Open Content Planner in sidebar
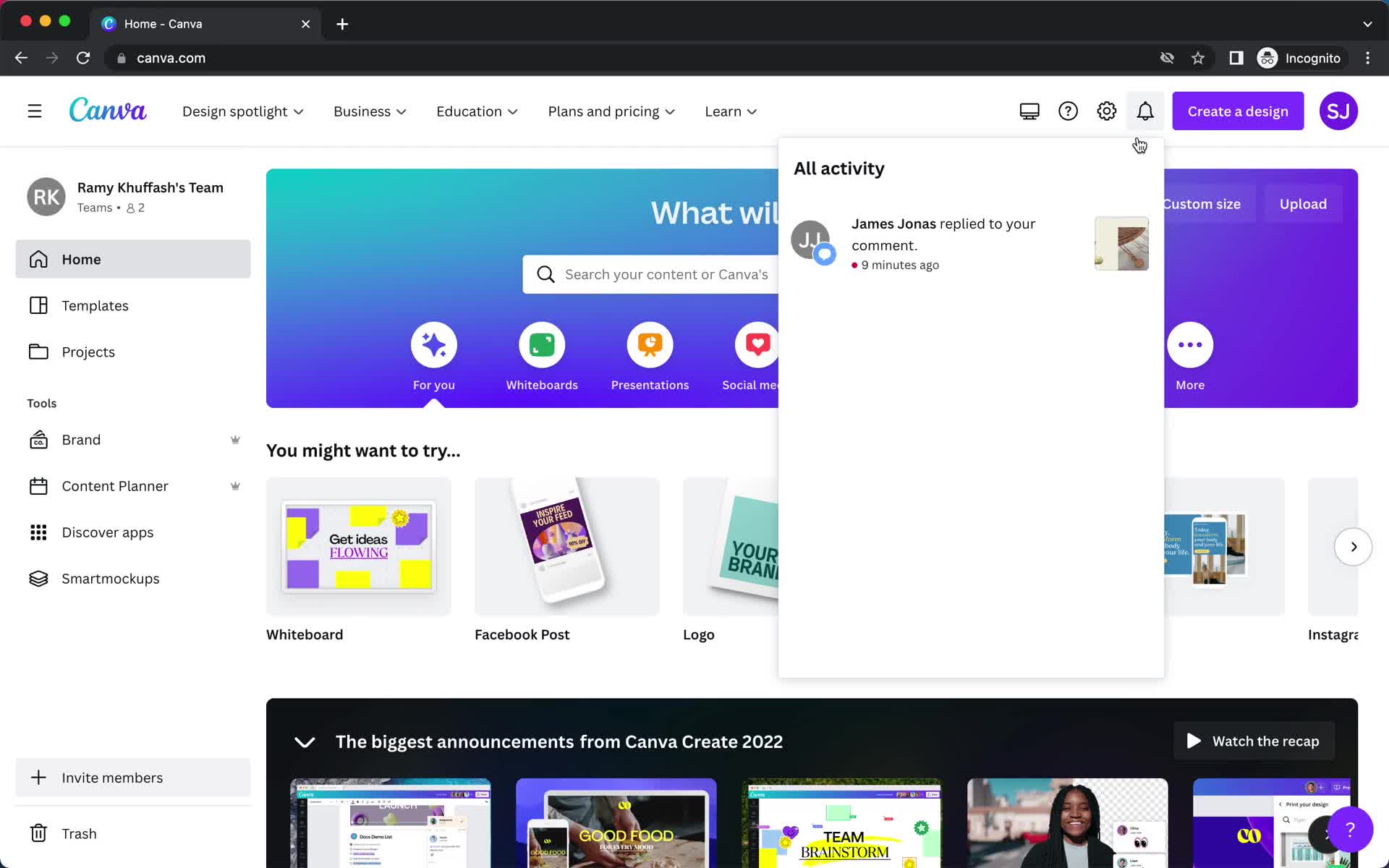 pyautogui.click(x=133, y=486)
